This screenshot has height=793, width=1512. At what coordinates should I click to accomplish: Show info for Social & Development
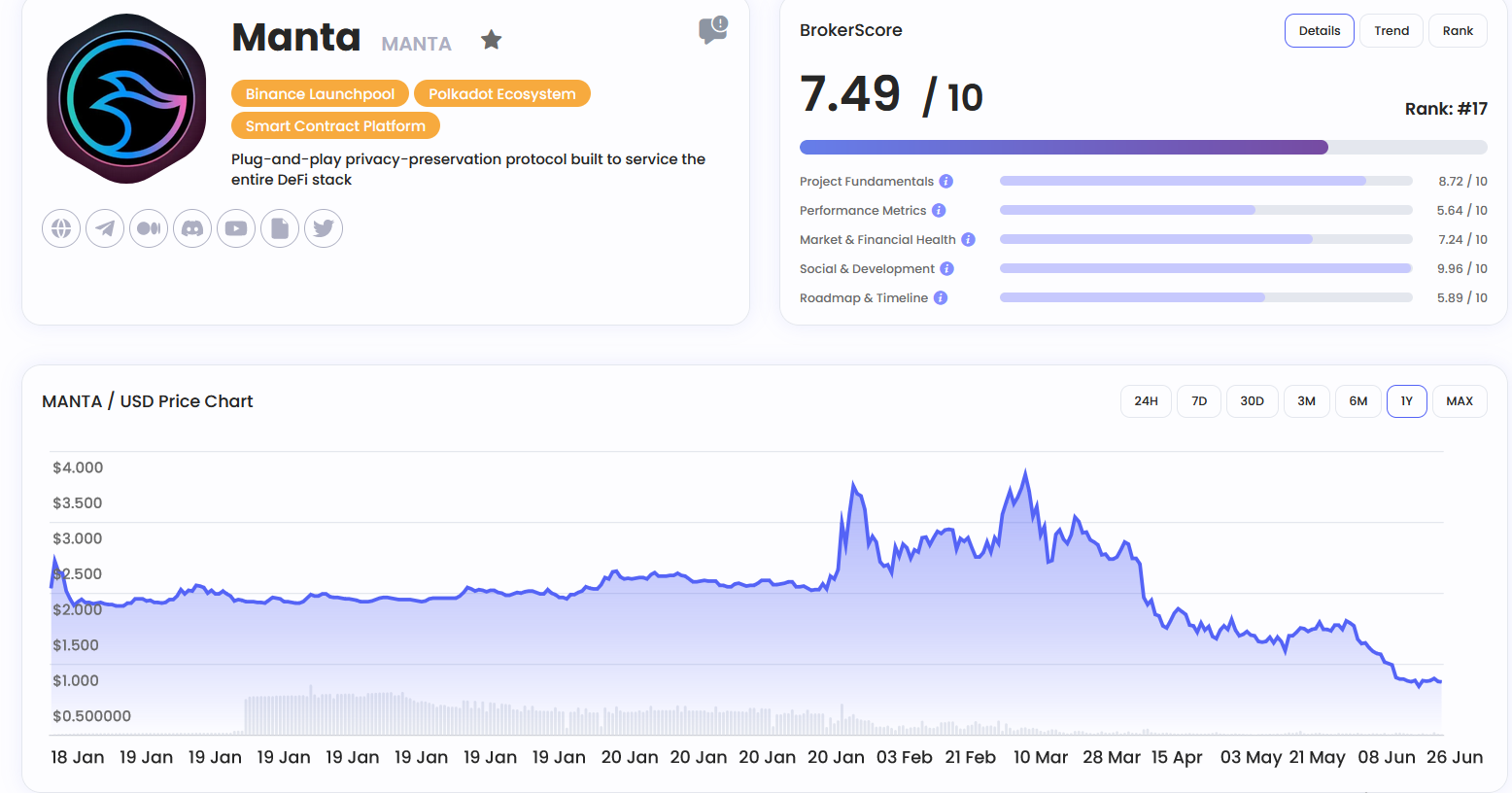946,269
